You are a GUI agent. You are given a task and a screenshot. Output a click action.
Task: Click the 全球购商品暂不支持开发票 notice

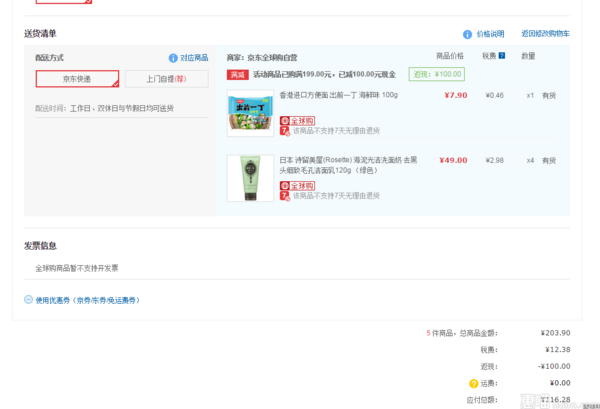(77, 268)
